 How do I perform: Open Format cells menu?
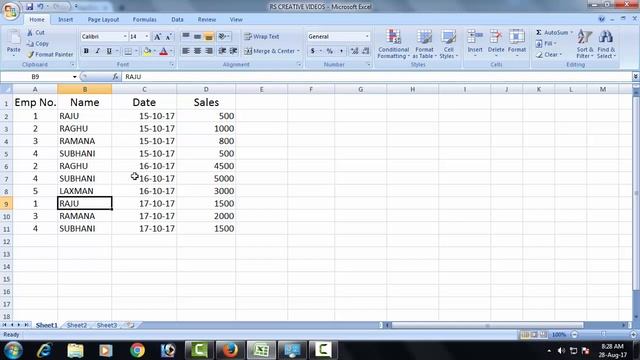(x=517, y=42)
